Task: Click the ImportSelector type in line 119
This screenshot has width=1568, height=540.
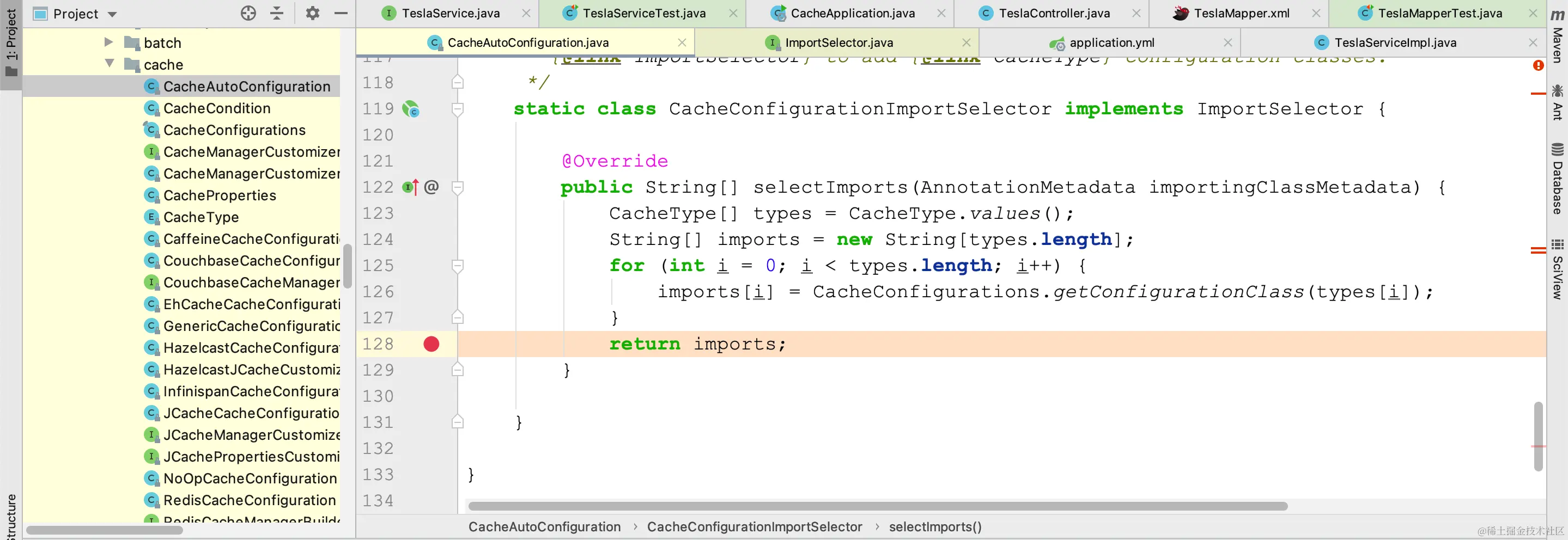Action: click(x=1280, y=109)
